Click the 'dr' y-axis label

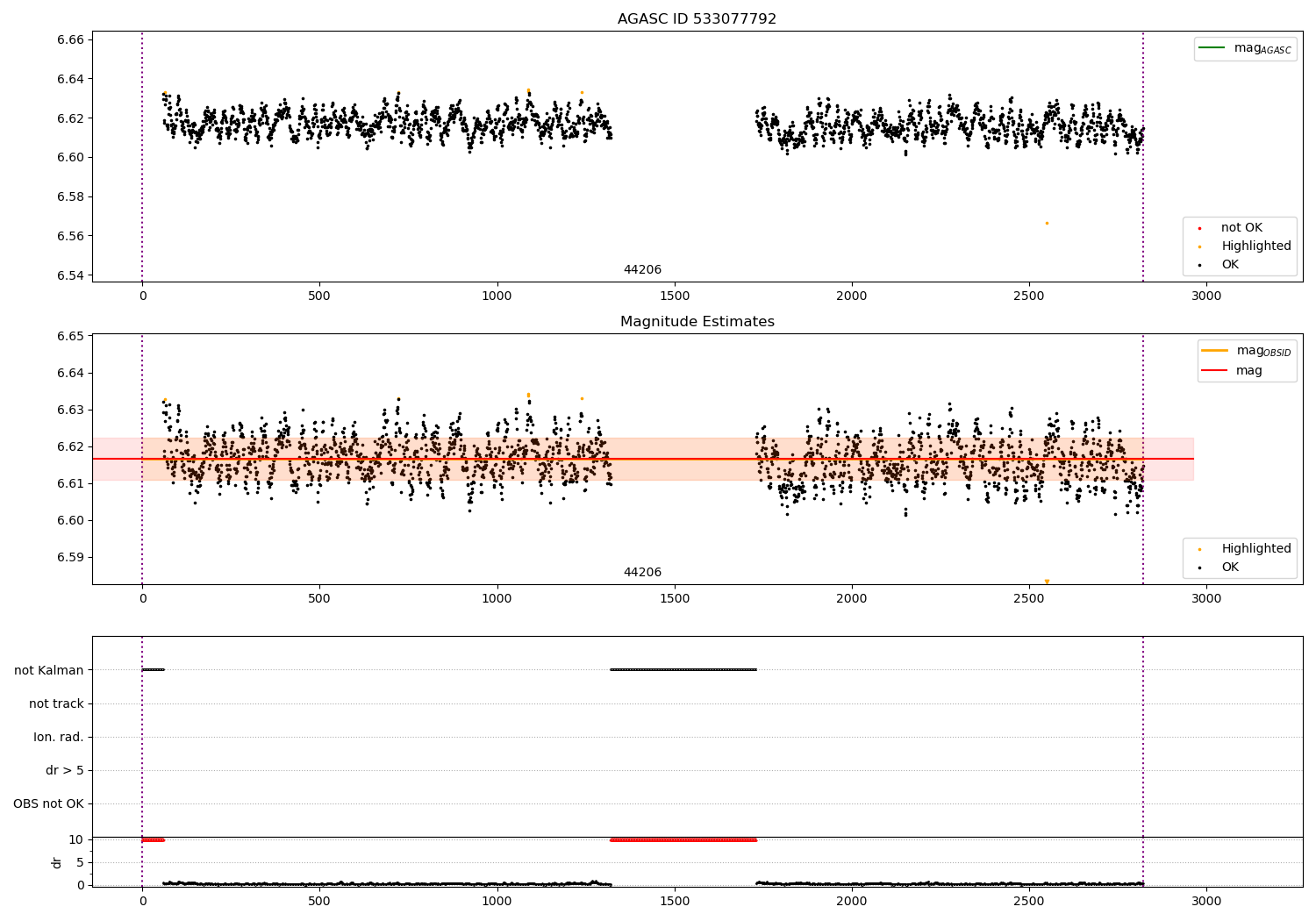pyautogui.click(x=57, y=862)
